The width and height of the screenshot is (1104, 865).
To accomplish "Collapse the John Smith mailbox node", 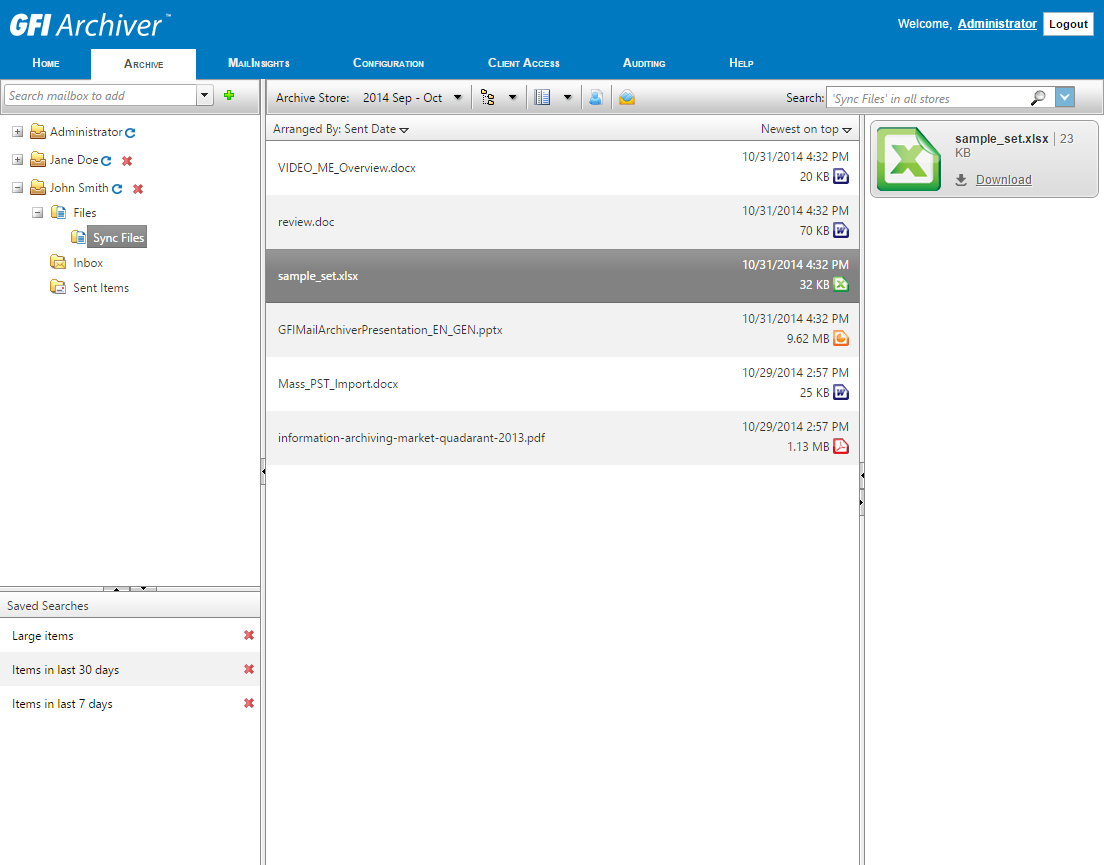I will point(18,188).
